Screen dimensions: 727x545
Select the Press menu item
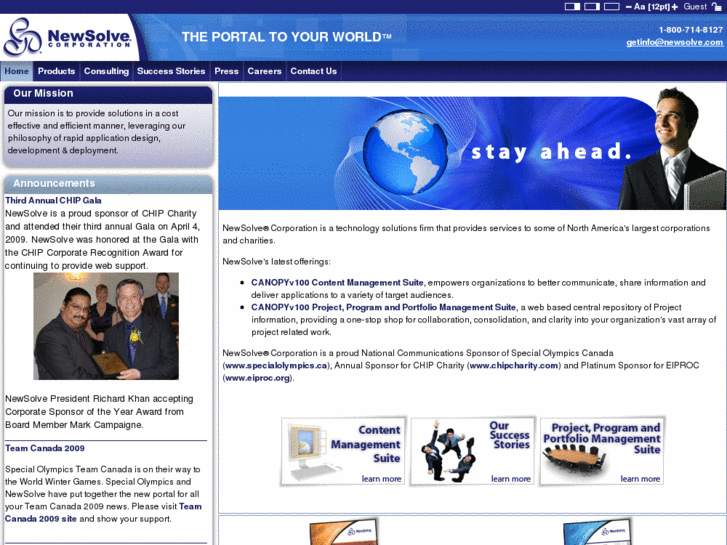coord(226,71)
